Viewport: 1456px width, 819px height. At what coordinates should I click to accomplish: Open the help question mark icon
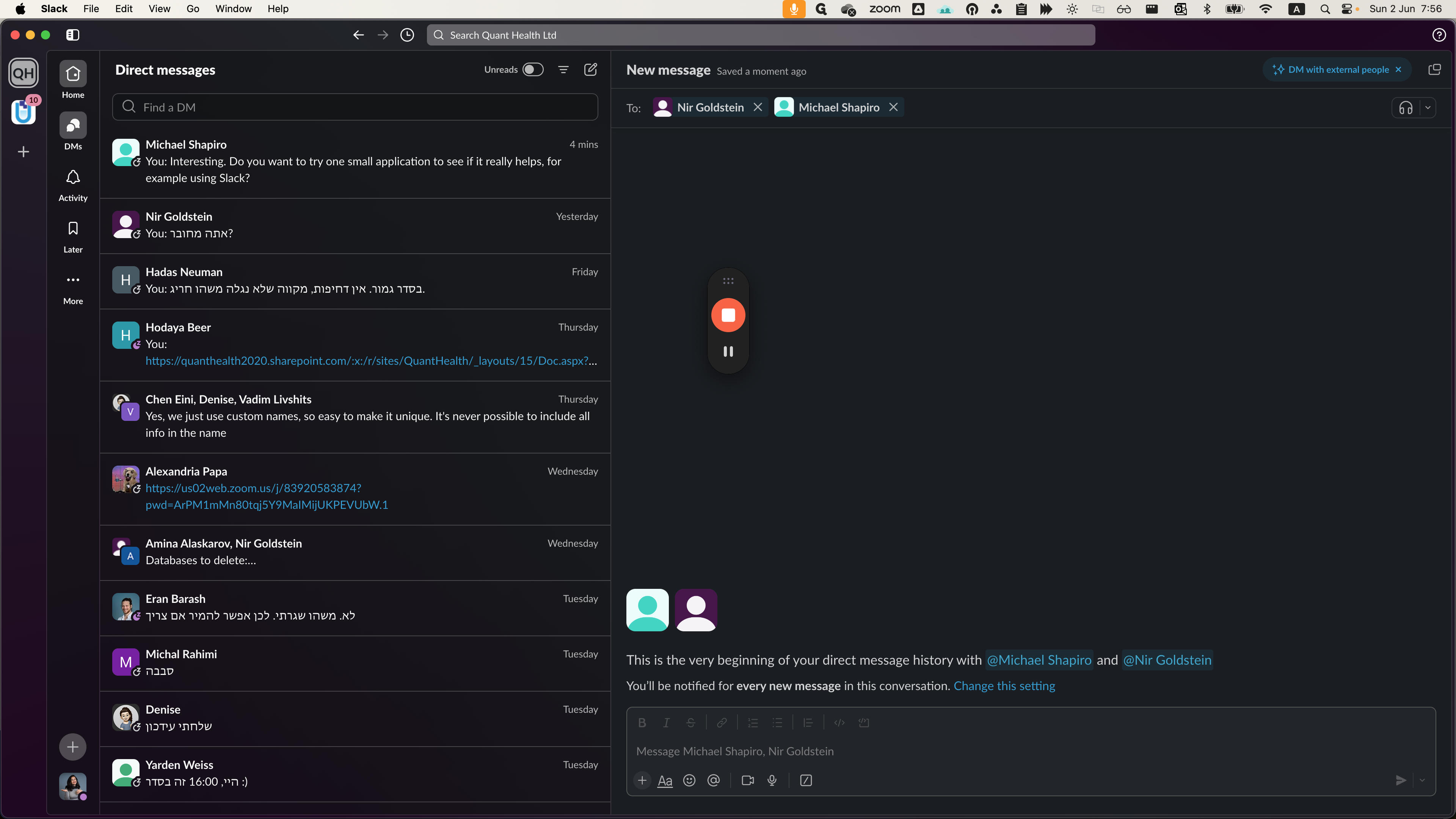coord(1439,35)
